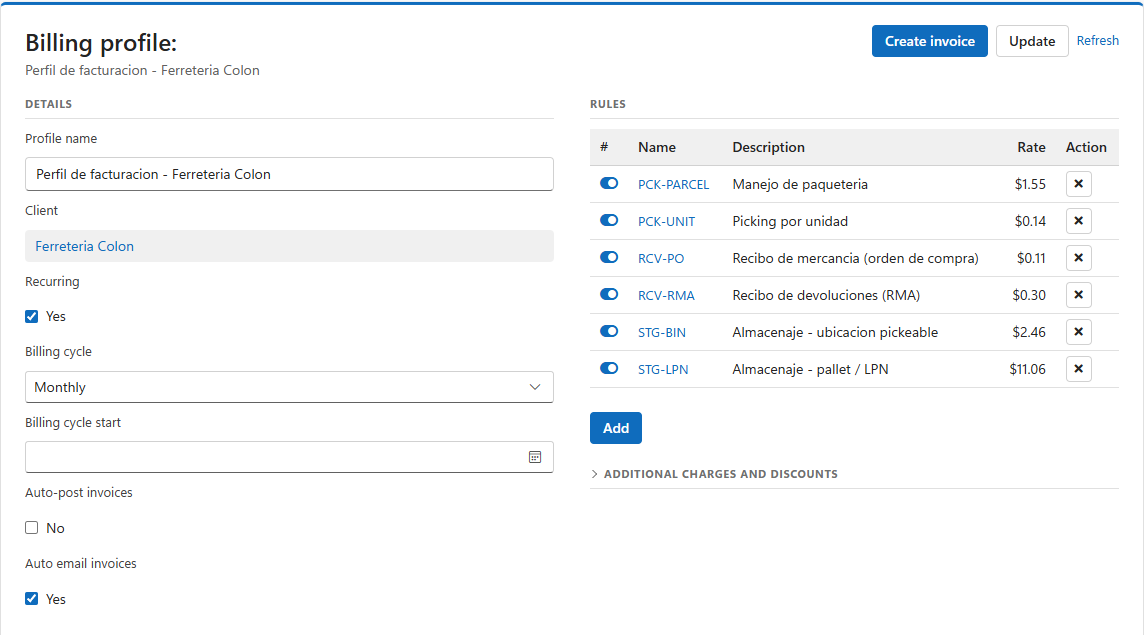
Task: Click the Rate column header
Action: pos(1032,147)
